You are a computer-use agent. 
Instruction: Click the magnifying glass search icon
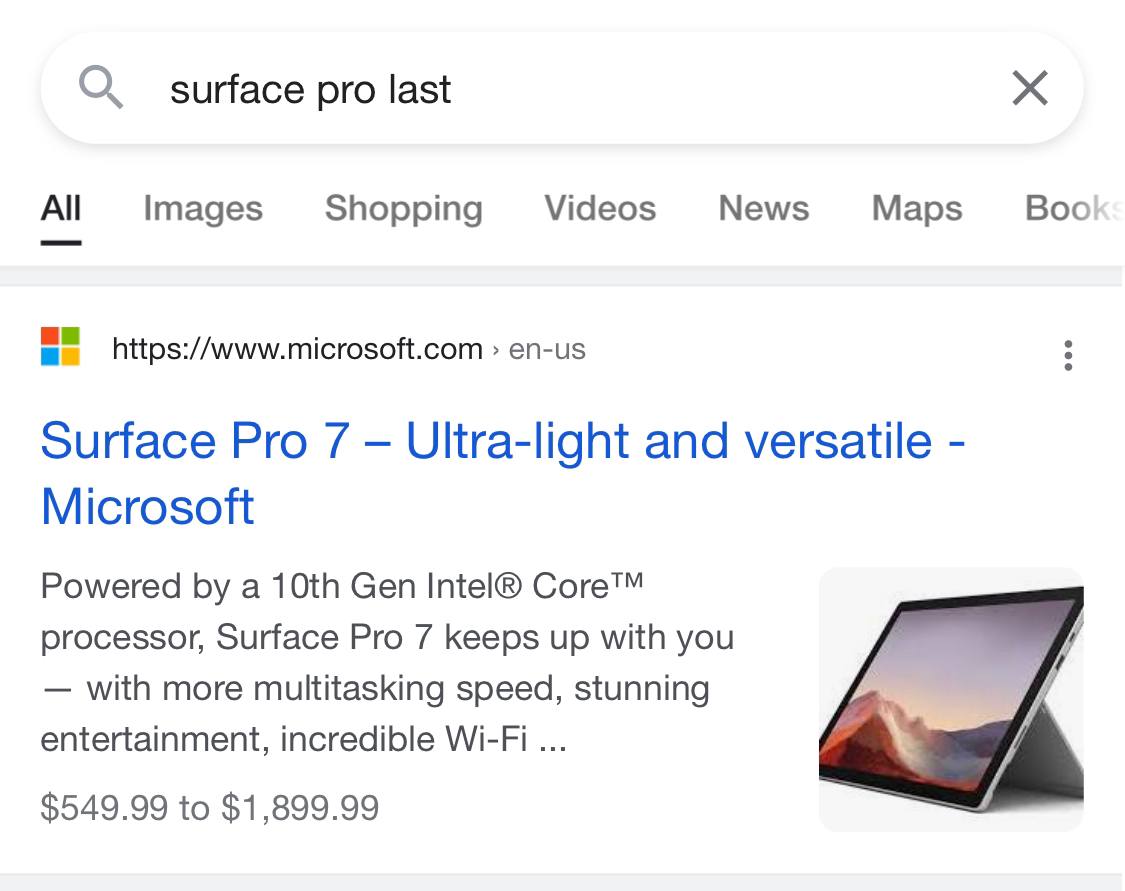(101, 89)
